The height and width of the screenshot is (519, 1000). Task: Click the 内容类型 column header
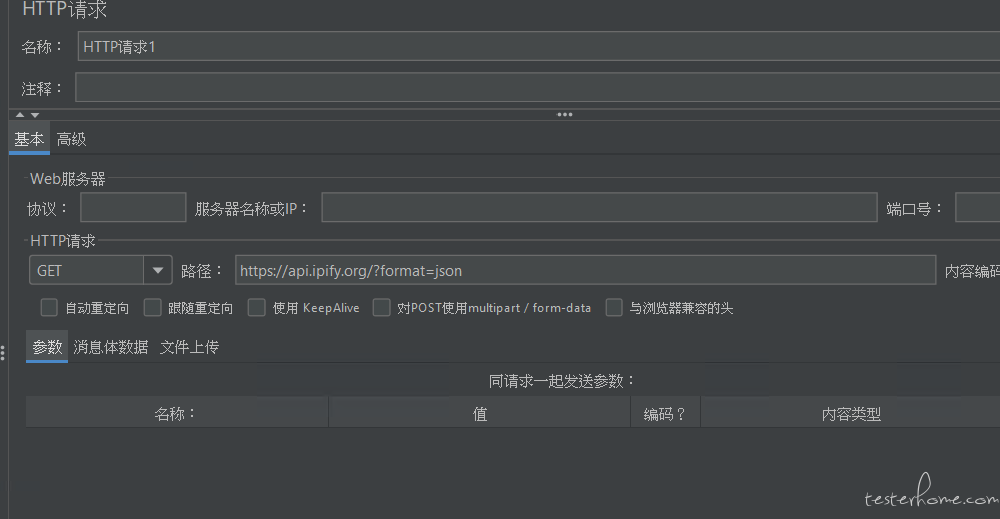tap(850, 414)
